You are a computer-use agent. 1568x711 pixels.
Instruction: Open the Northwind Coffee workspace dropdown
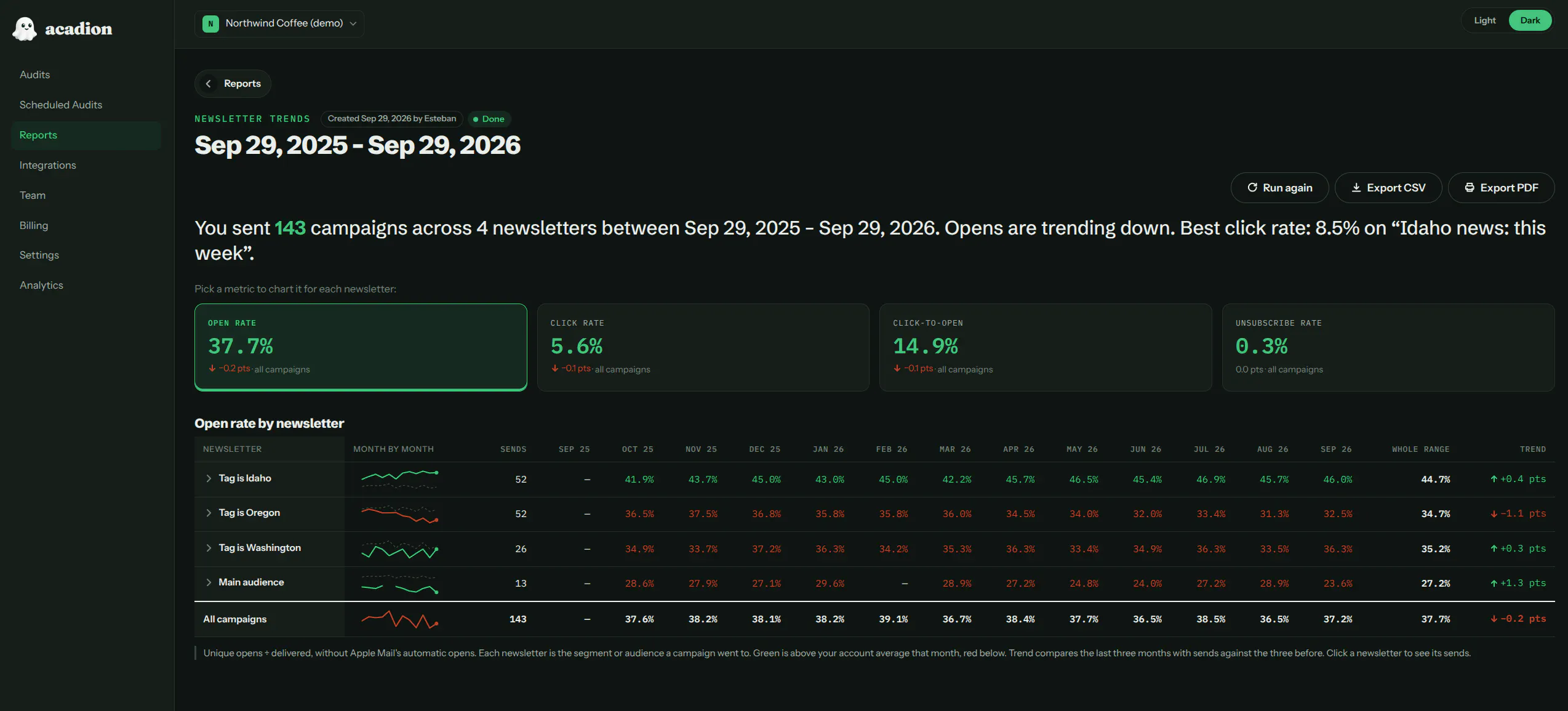tap(279, 23)
